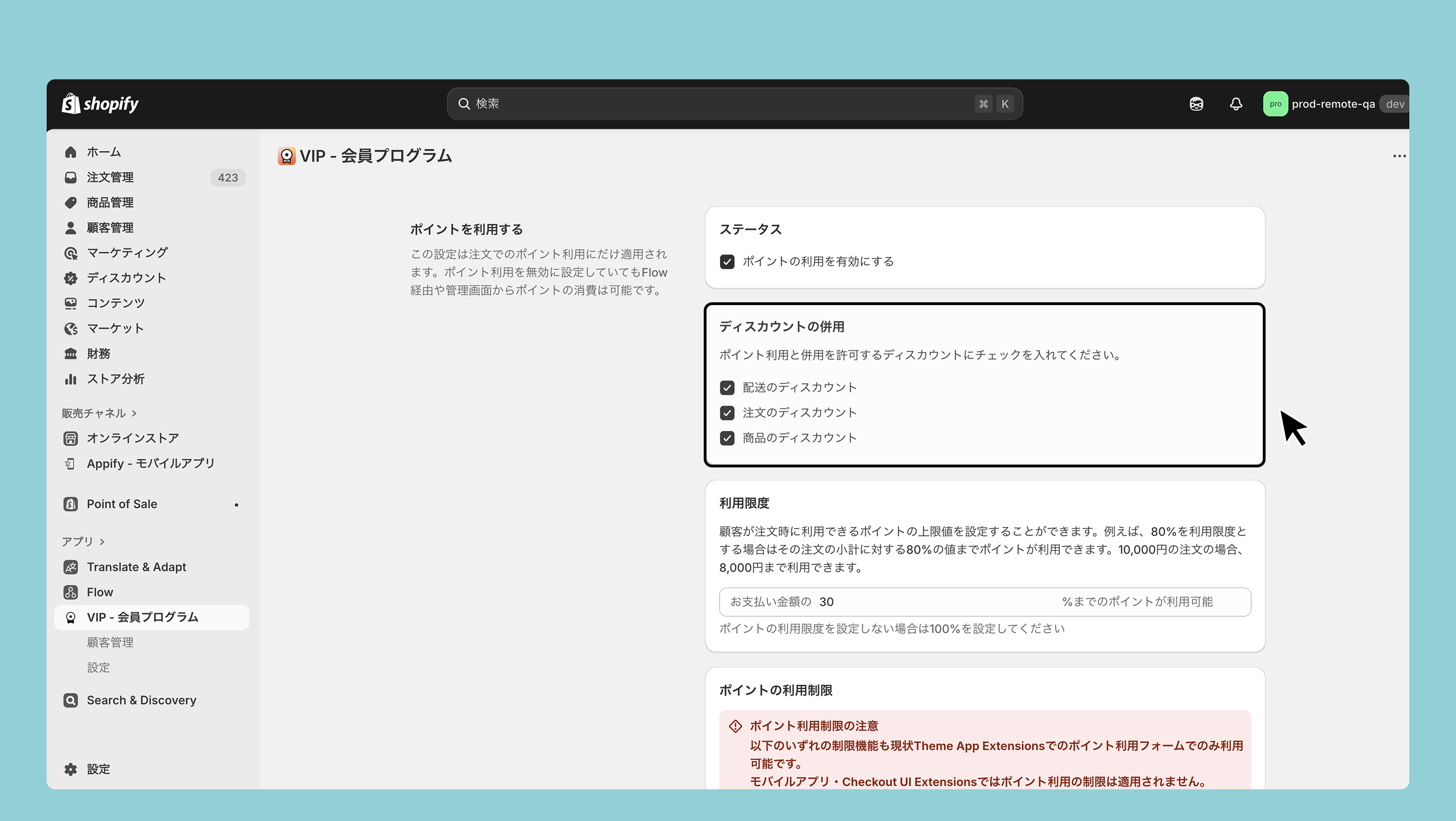Toggle 注文のディスカウント checkbox
Viewport: 1456px width, 821px height.
coord(727,413)
